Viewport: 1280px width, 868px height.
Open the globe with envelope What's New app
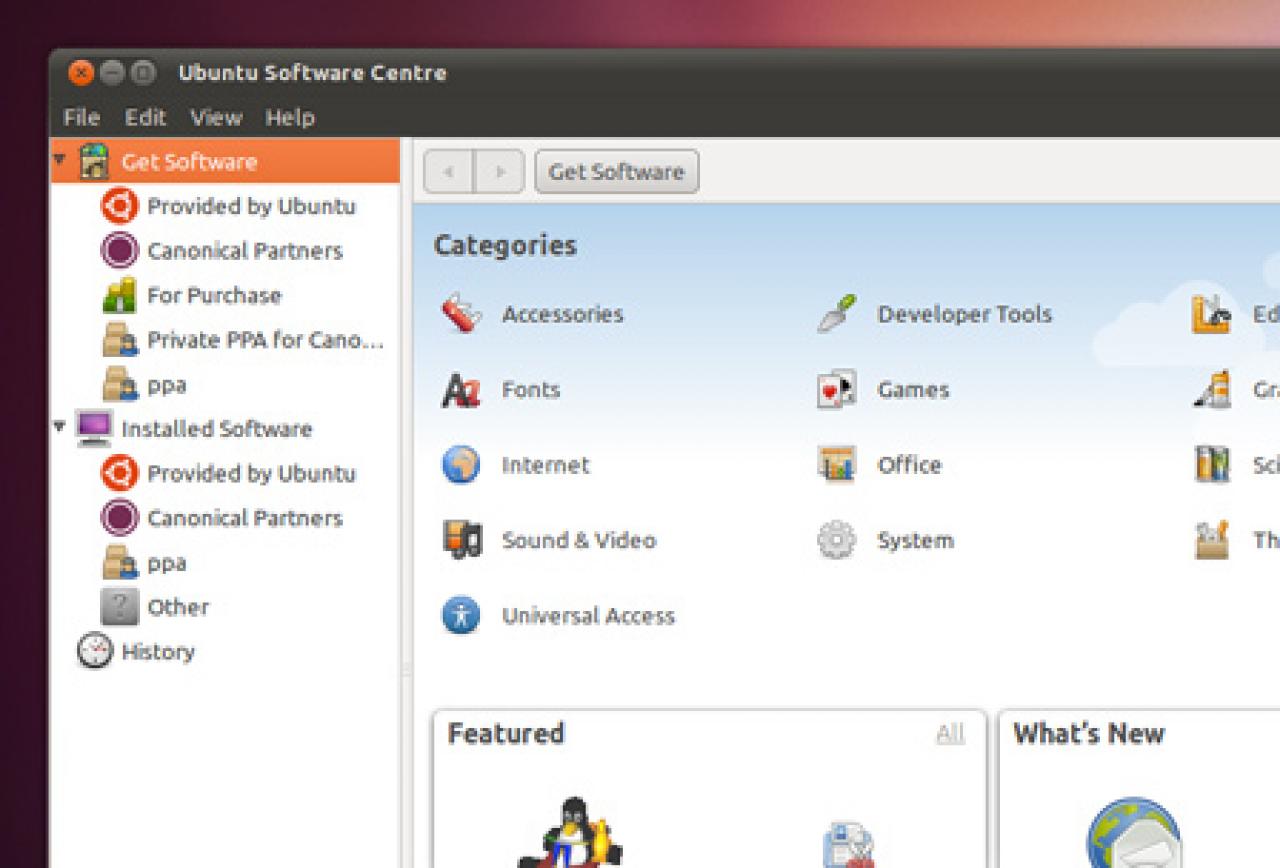coord(1133,832)
